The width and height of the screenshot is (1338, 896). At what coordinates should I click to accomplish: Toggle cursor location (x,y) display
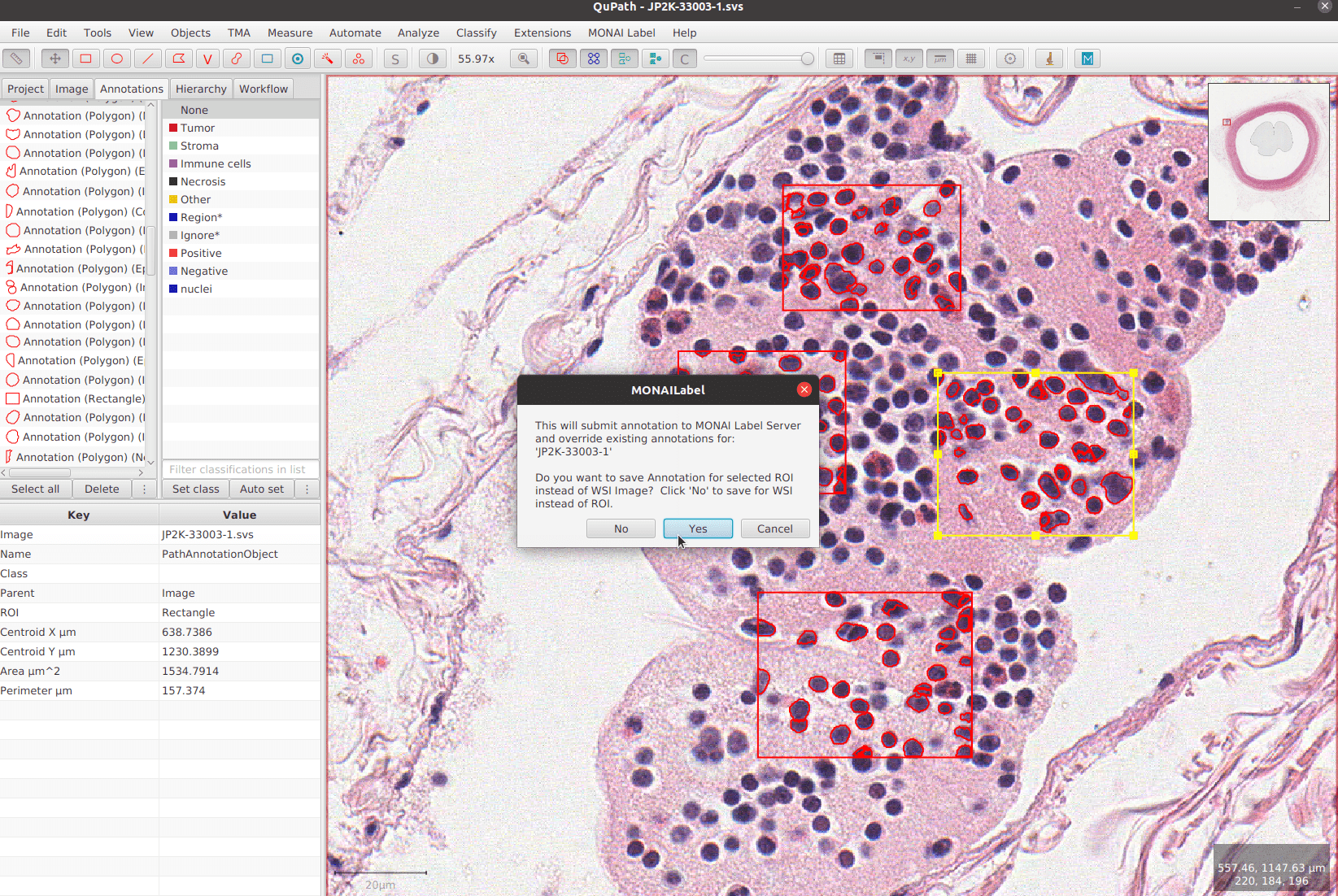pyautogui.click(x=909, y=59)
